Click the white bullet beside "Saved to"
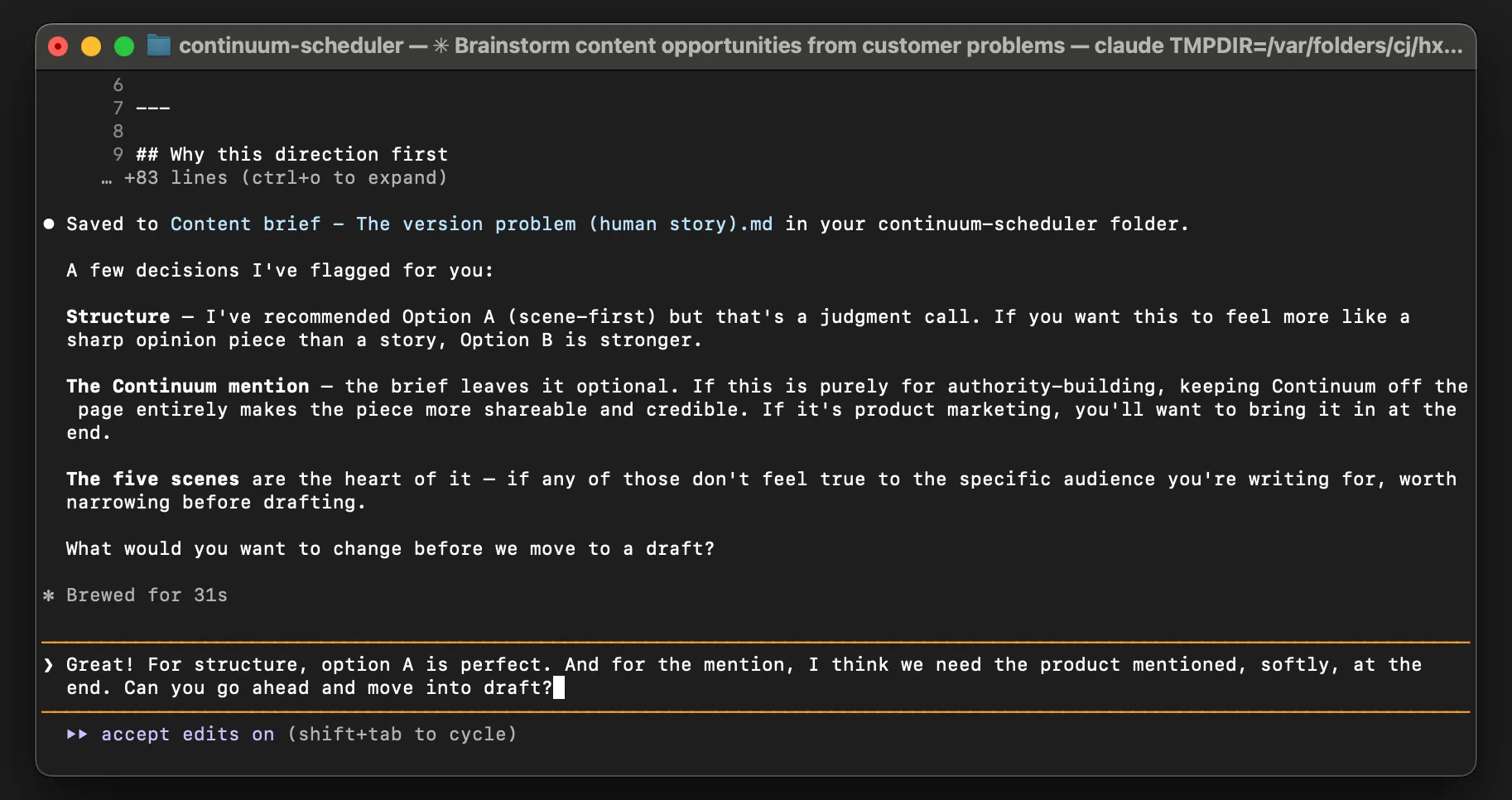This screenshot has width=1512, height=800. point(49,224)
